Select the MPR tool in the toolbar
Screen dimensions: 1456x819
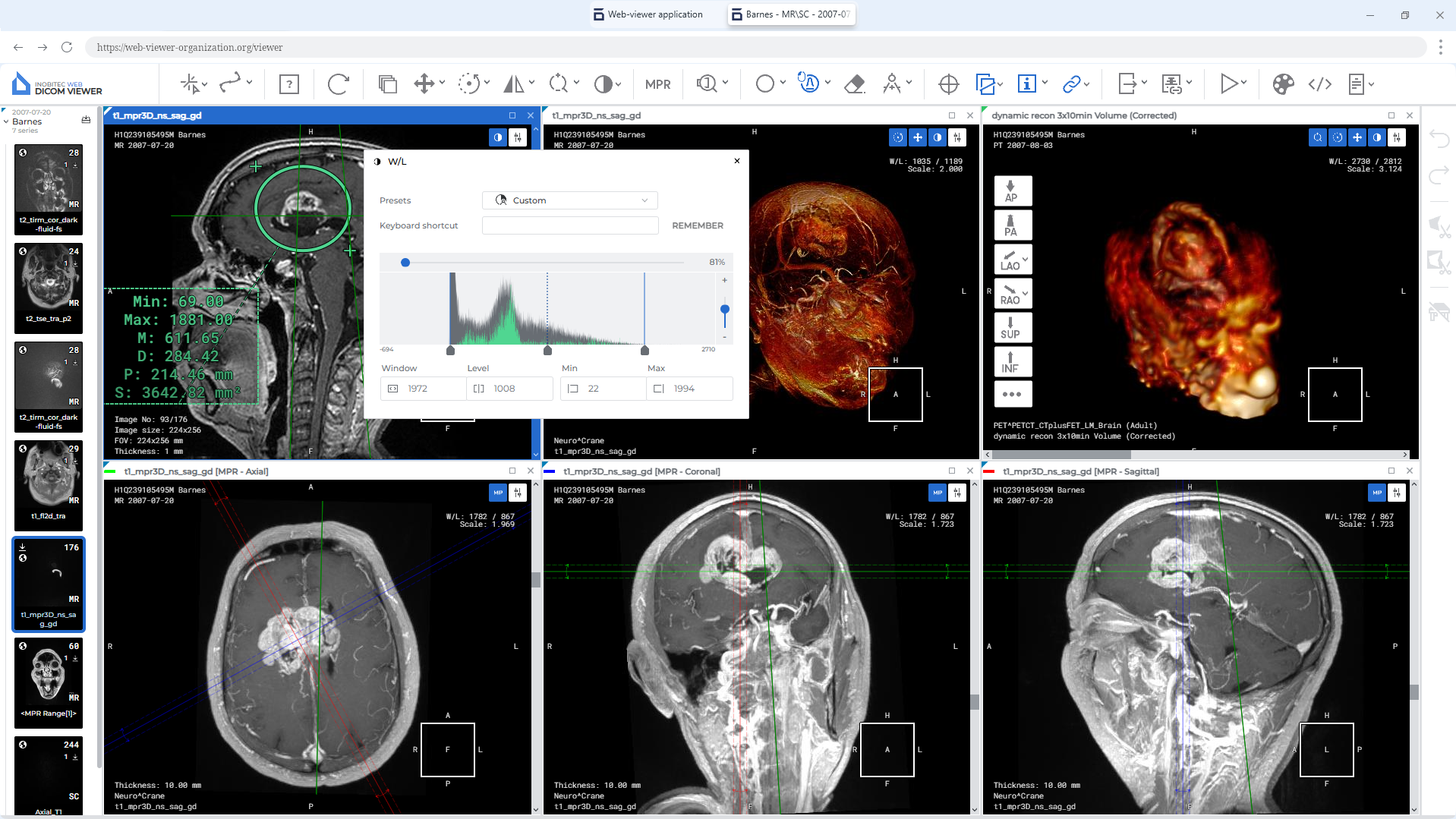657,83
